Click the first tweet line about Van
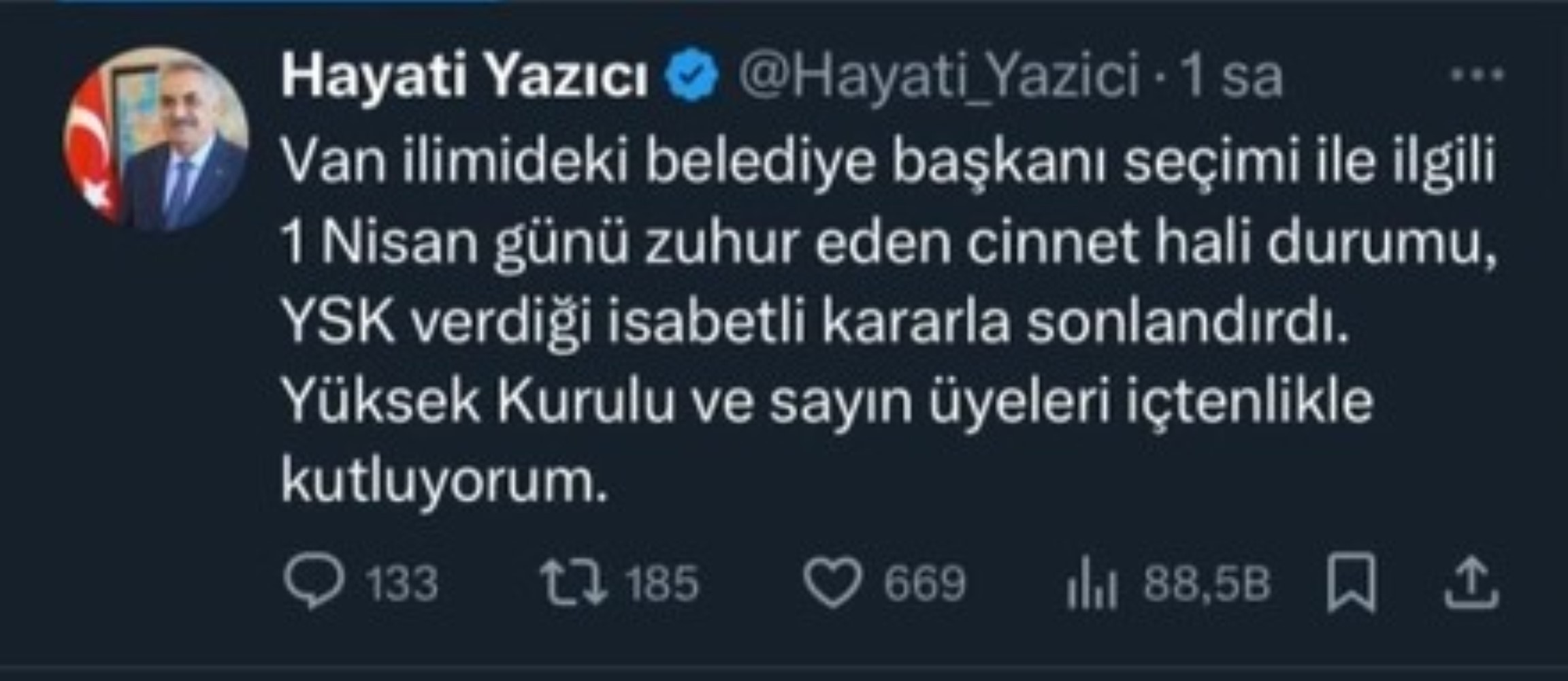Screen dimensions: 1568x681 point(888,162)
